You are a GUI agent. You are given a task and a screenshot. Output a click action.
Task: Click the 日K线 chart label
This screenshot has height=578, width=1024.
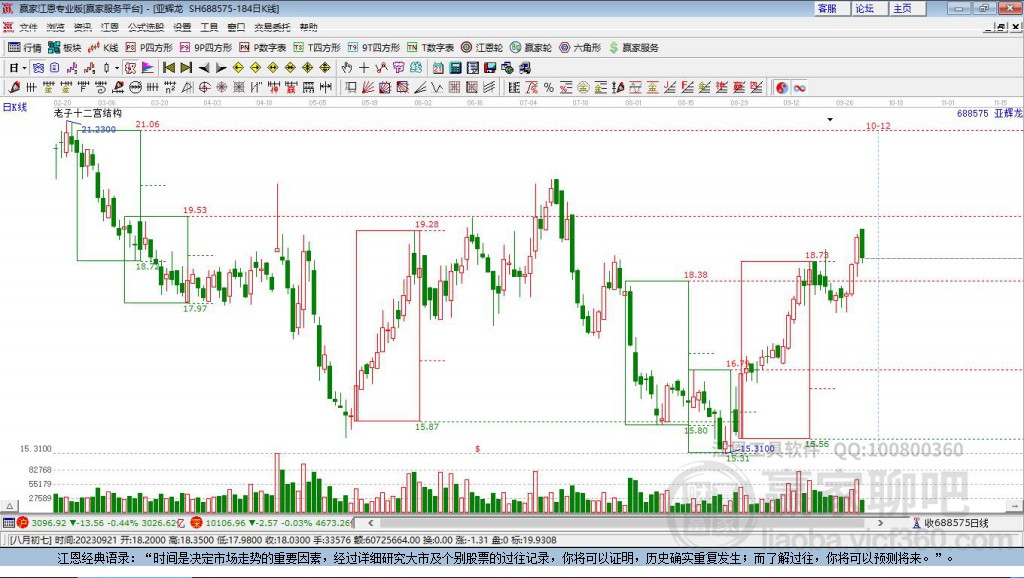tap(15, 107)
